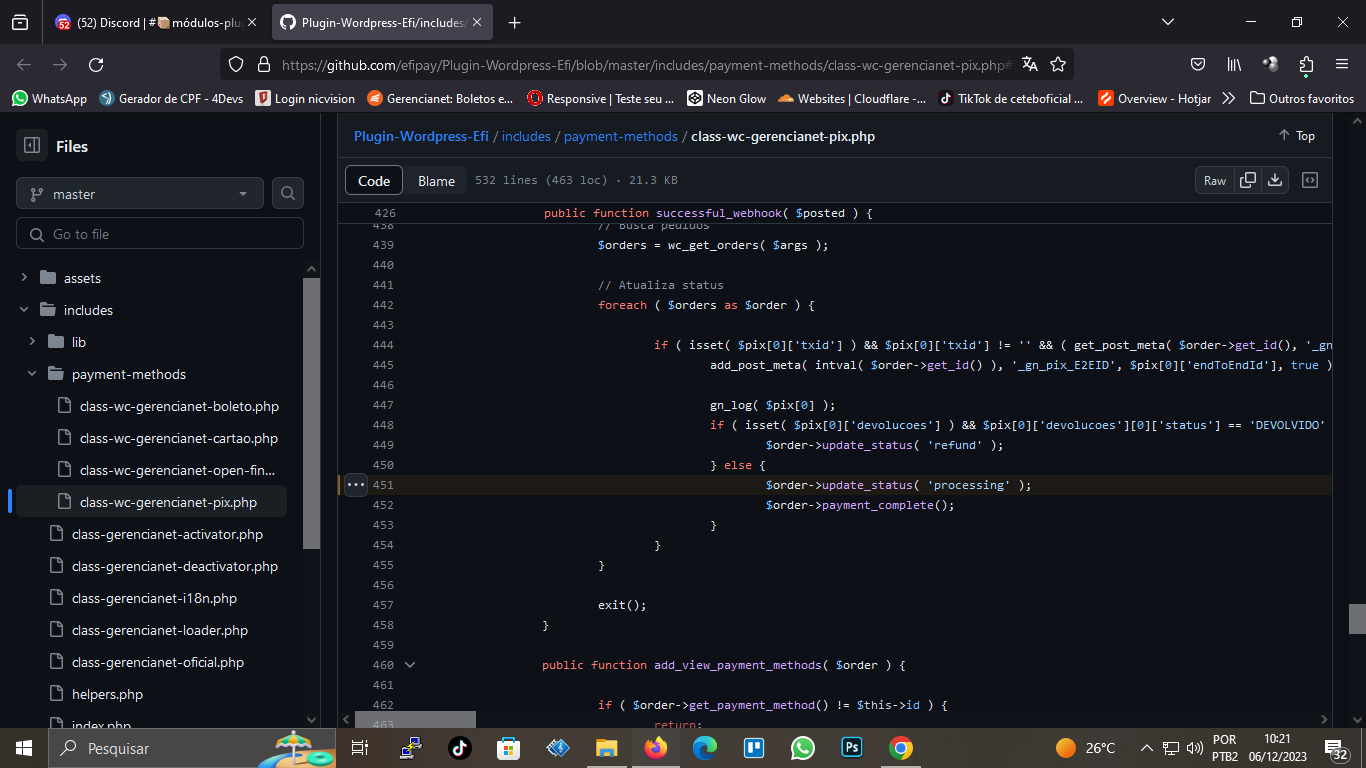Show more bookmarks chevron
The image size is (1366, 768).
tap(1229, 98)
